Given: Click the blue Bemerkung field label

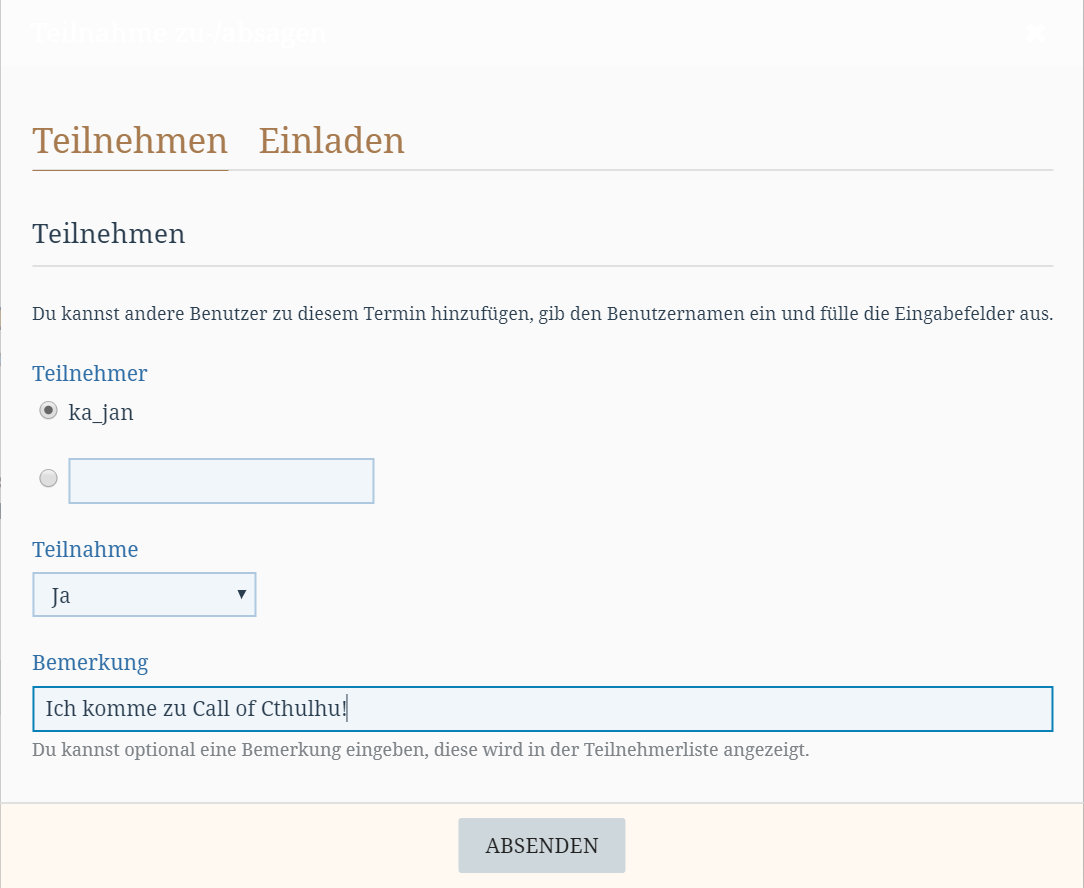Looking at the screenshot, I should pos(90,663).
